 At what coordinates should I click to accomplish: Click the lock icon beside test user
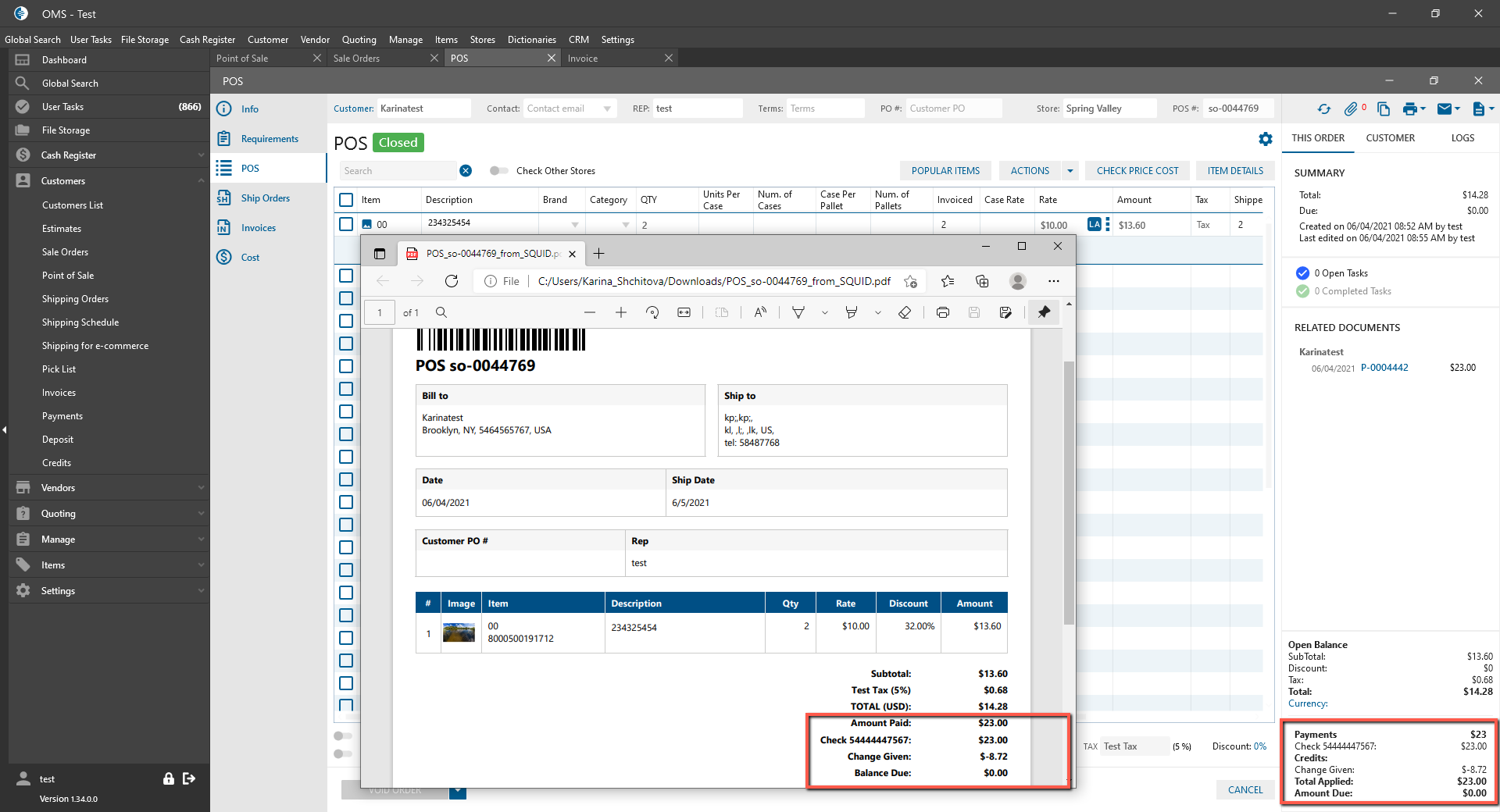point(168,778)
